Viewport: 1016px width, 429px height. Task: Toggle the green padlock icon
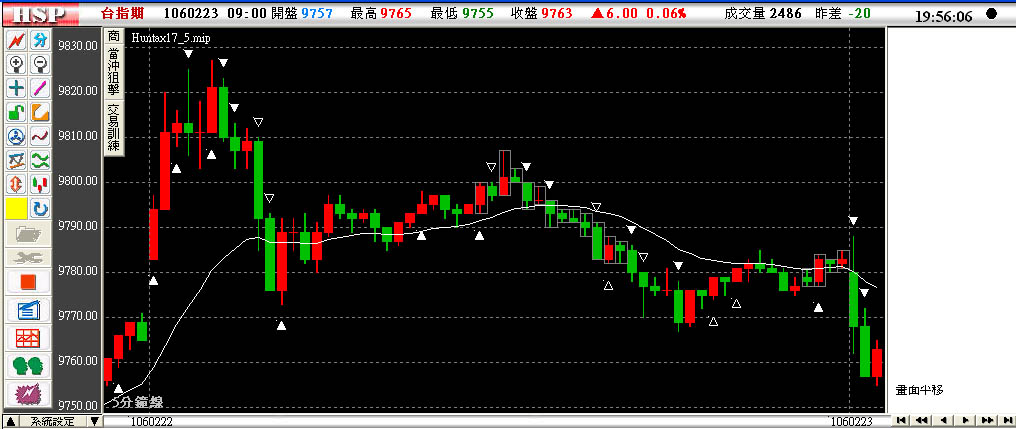pyautogui.click(x=16, y=111)
